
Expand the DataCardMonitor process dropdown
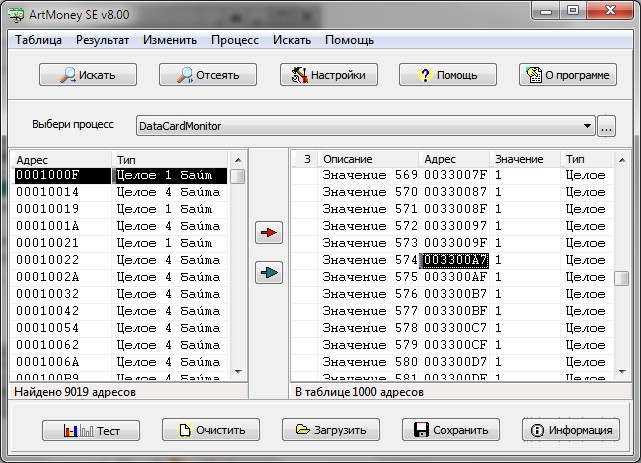point(587,126)
